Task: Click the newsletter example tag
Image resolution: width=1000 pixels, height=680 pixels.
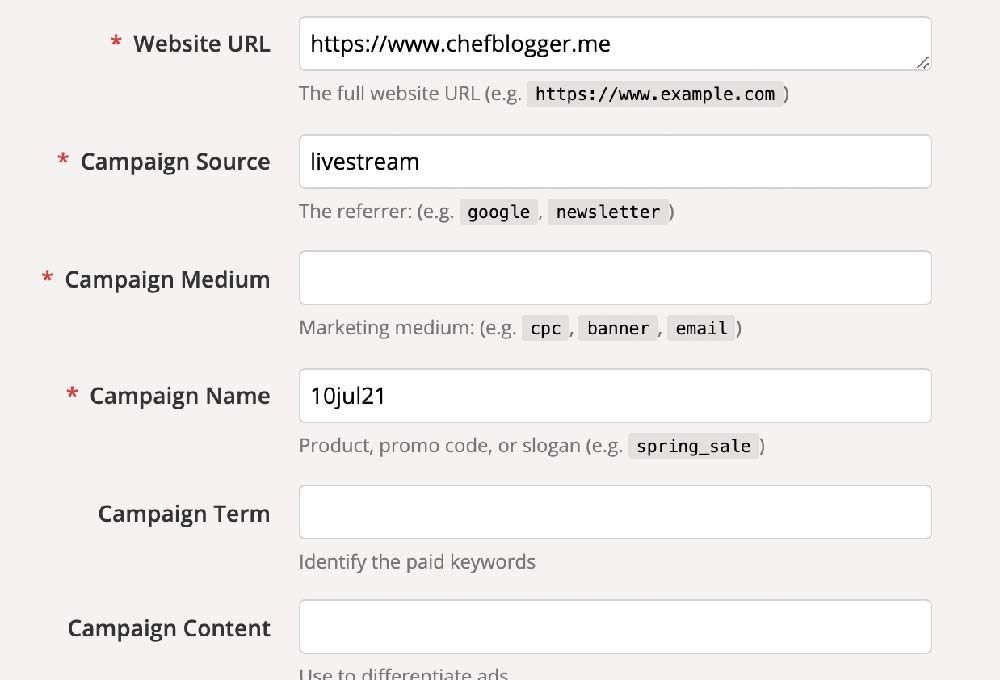Action: click(x=608, y=212)
